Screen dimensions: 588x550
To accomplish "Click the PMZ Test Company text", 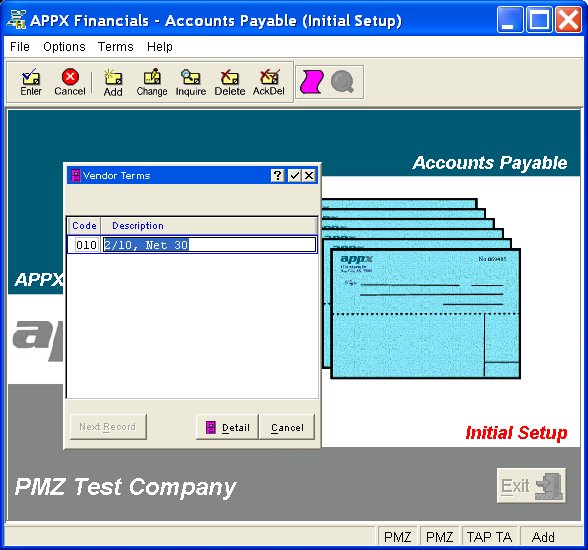I will (x=126, y=487).
